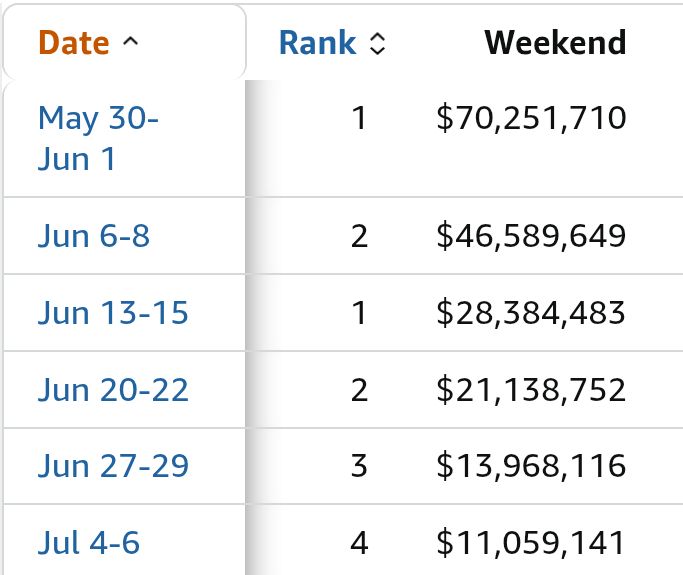
Task: Select the $46,589,649 weekend gross cell
Action: [x=531, y=236]
